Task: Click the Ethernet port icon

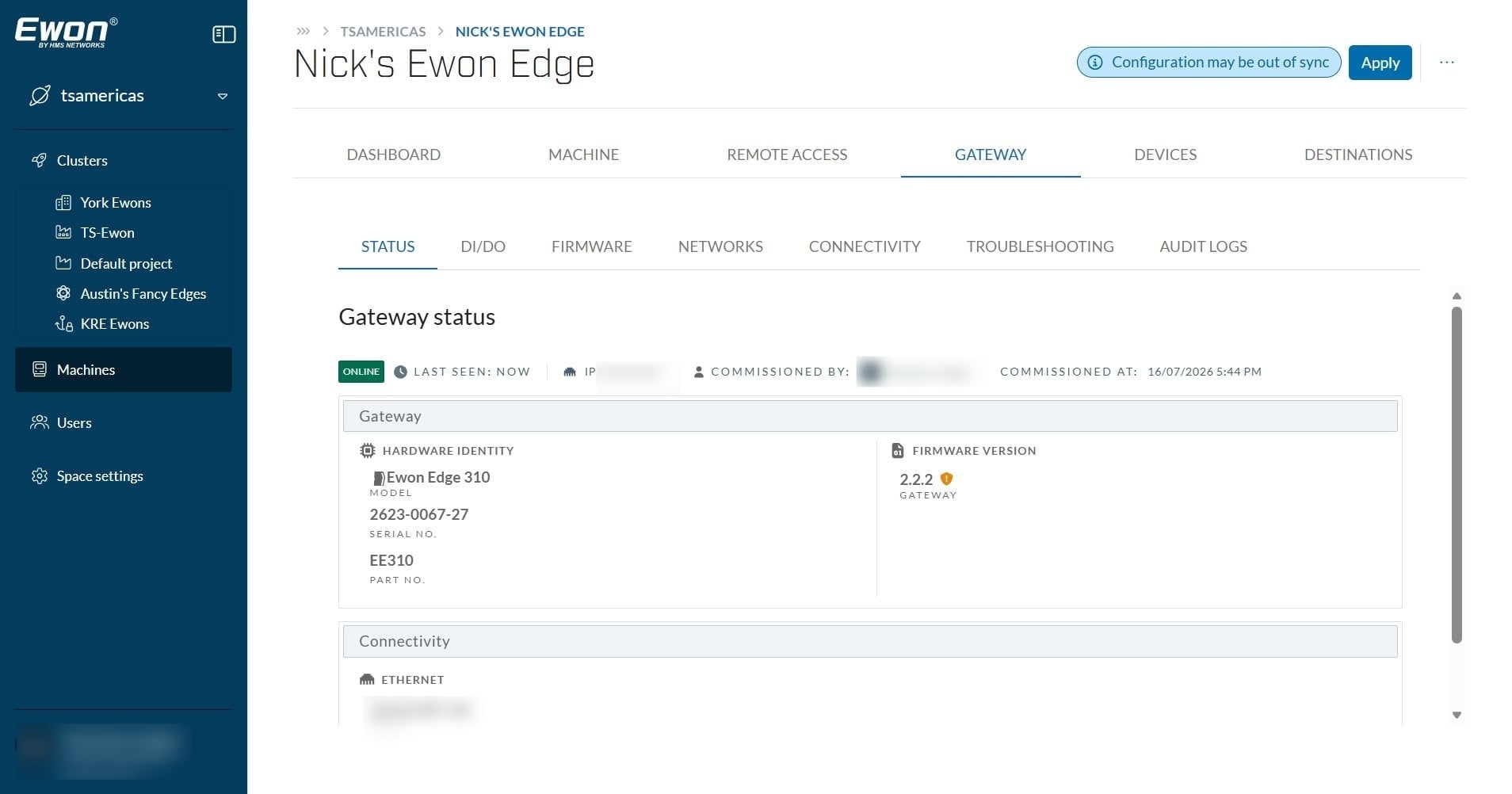Action: point(367,680)
